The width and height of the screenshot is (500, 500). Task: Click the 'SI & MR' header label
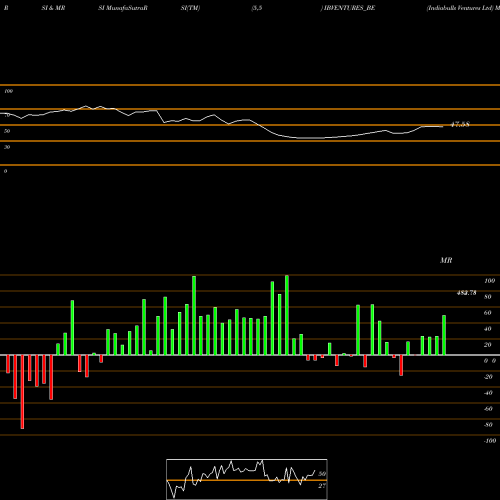(53, 8)
